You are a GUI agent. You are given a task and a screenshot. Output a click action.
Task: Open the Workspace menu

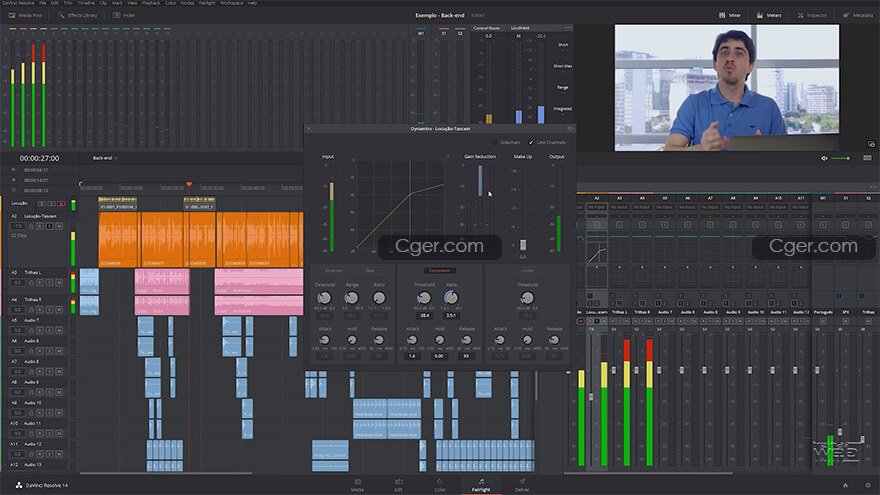tap(231, 3)
